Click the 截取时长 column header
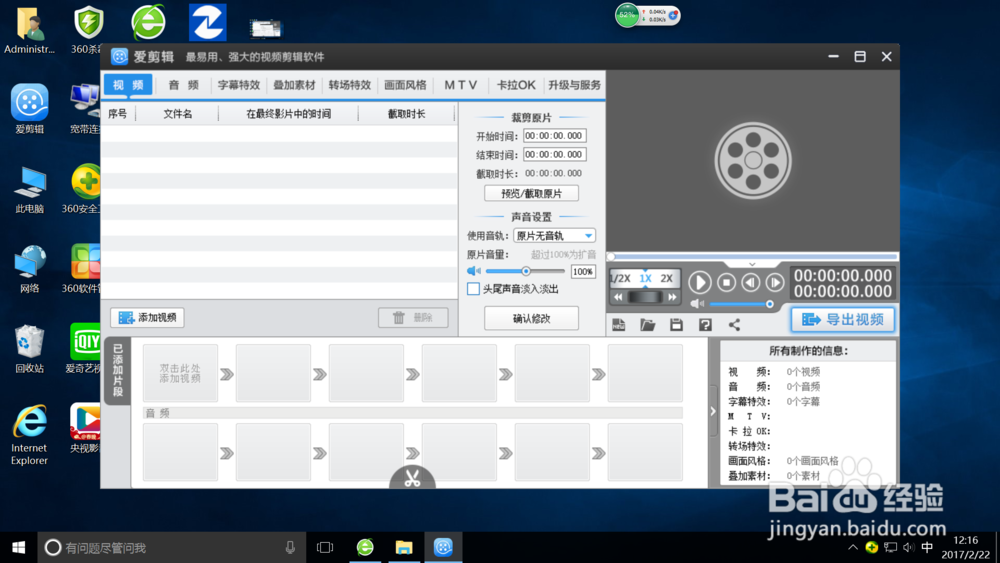 coord(406,114)
